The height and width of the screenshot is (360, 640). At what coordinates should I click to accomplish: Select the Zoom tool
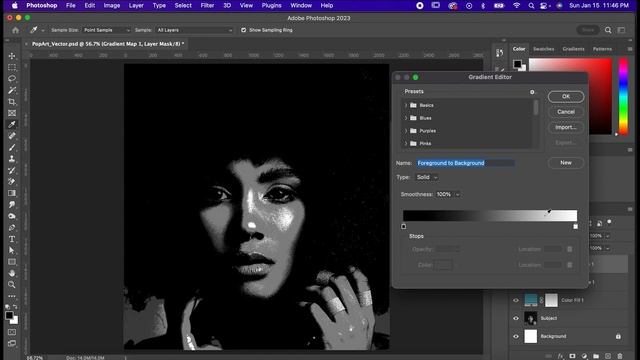tap(12, 284)
